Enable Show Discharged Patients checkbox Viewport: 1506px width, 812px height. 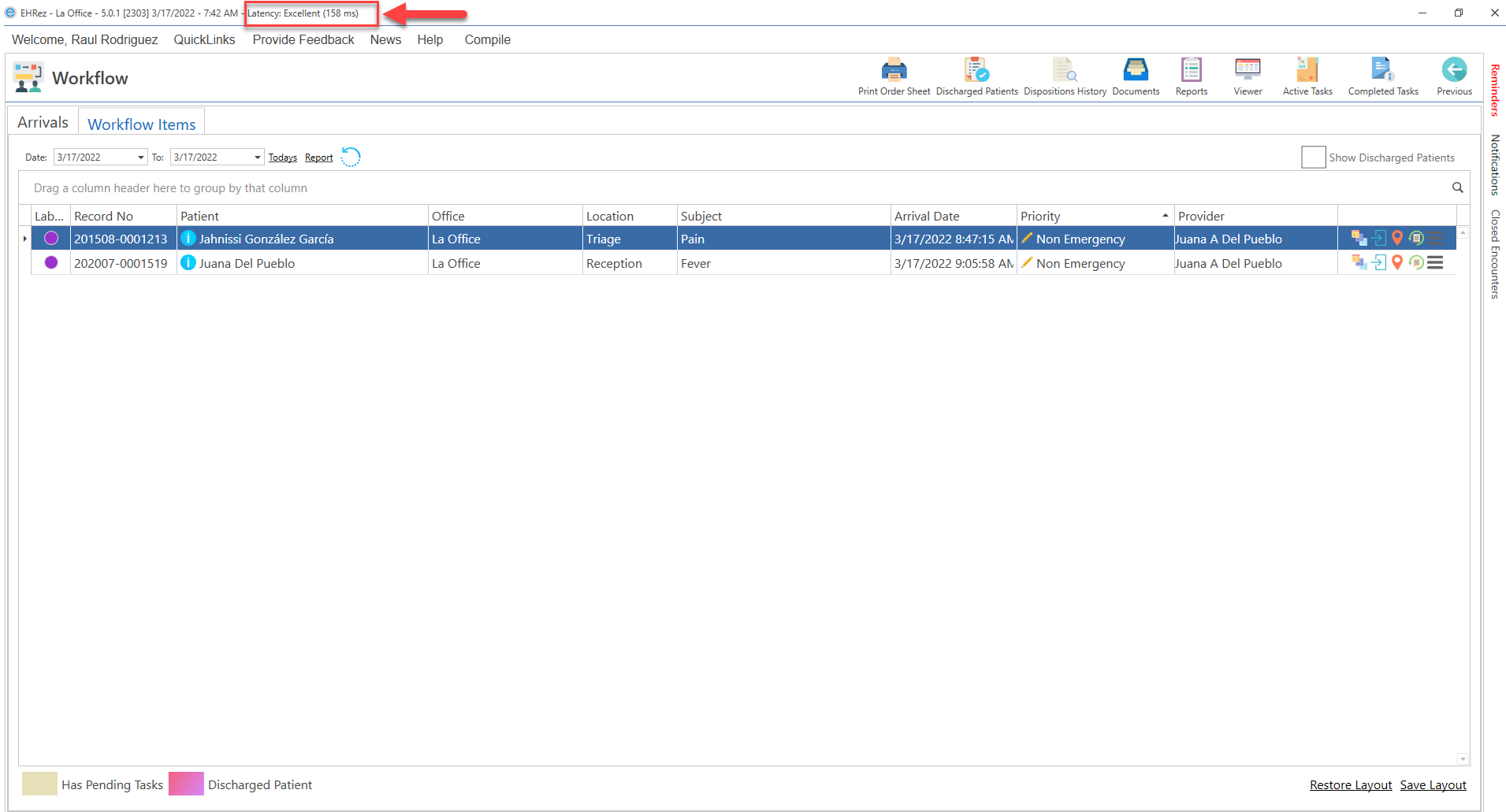1313,157
